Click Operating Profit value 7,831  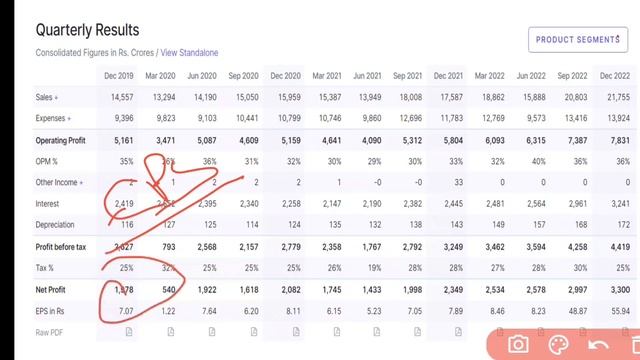click(x=620, y=141)
